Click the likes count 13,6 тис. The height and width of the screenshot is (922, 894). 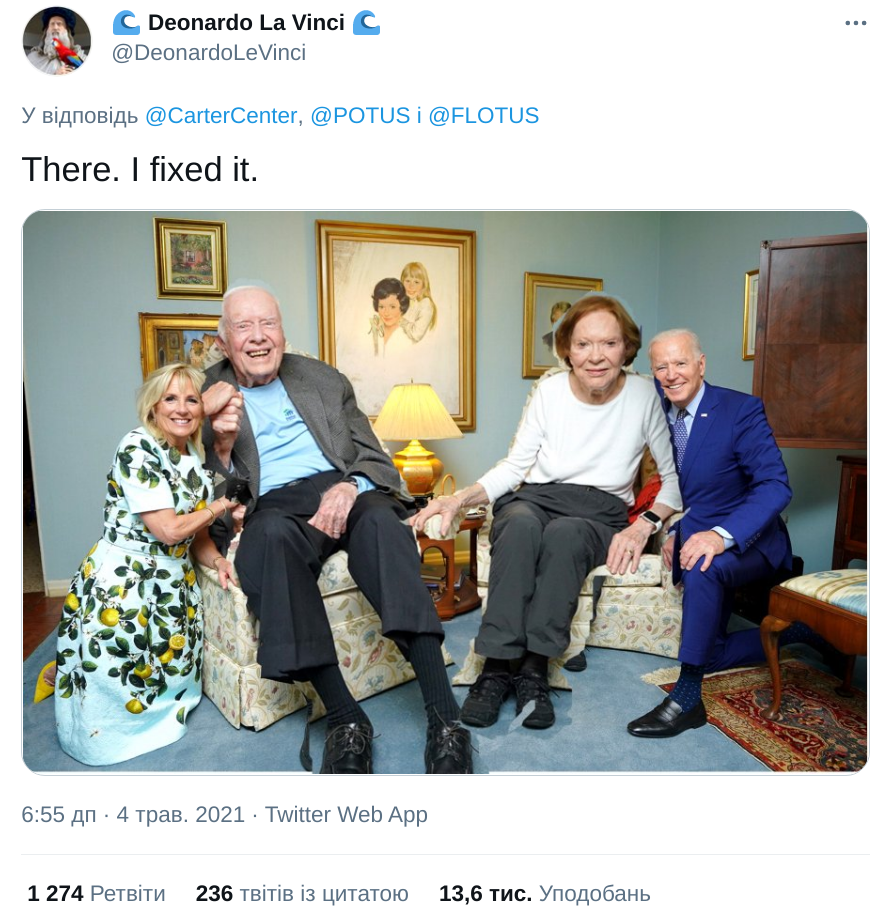[485, 894]
